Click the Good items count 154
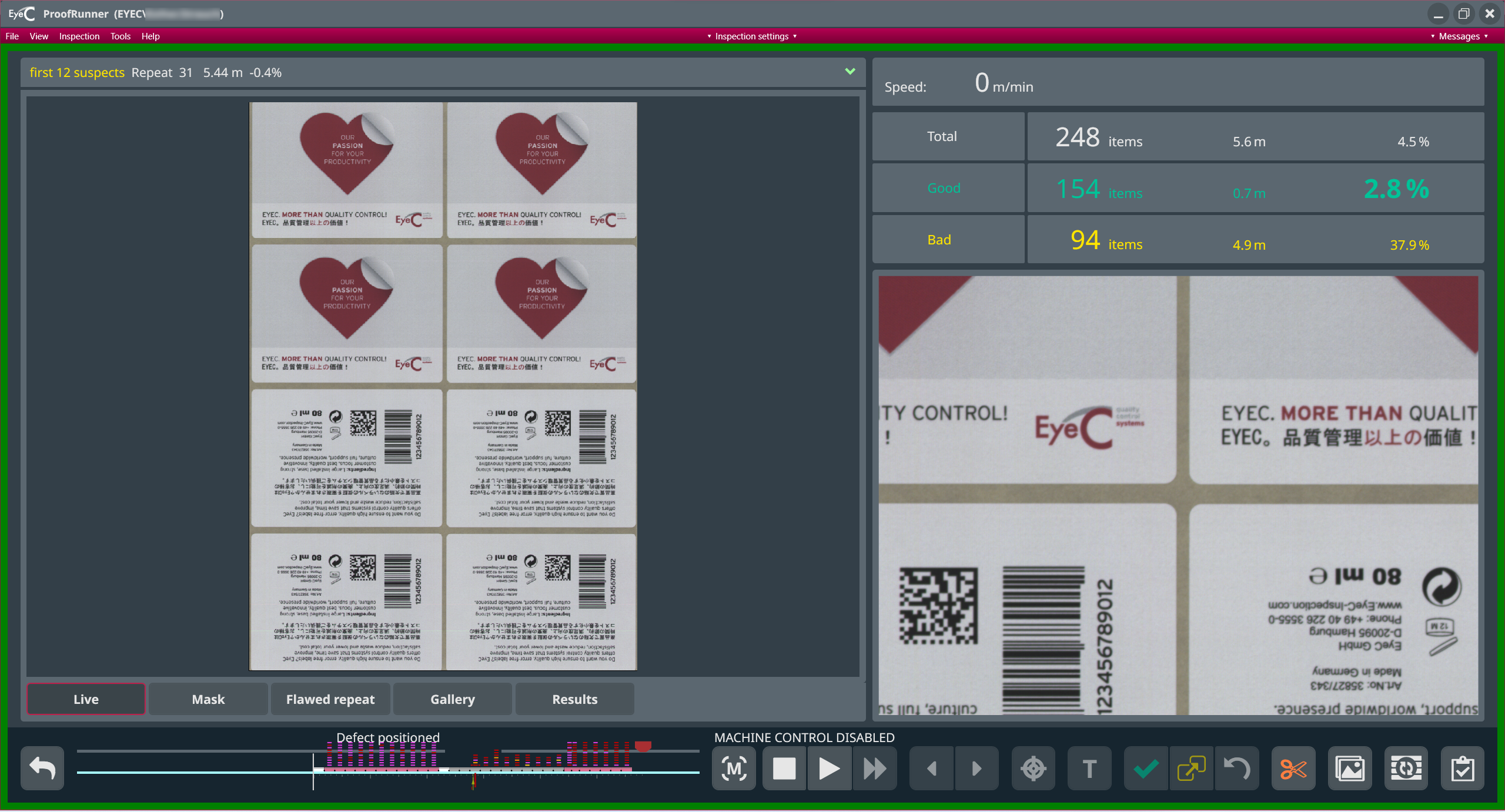 click(1078, 189)
